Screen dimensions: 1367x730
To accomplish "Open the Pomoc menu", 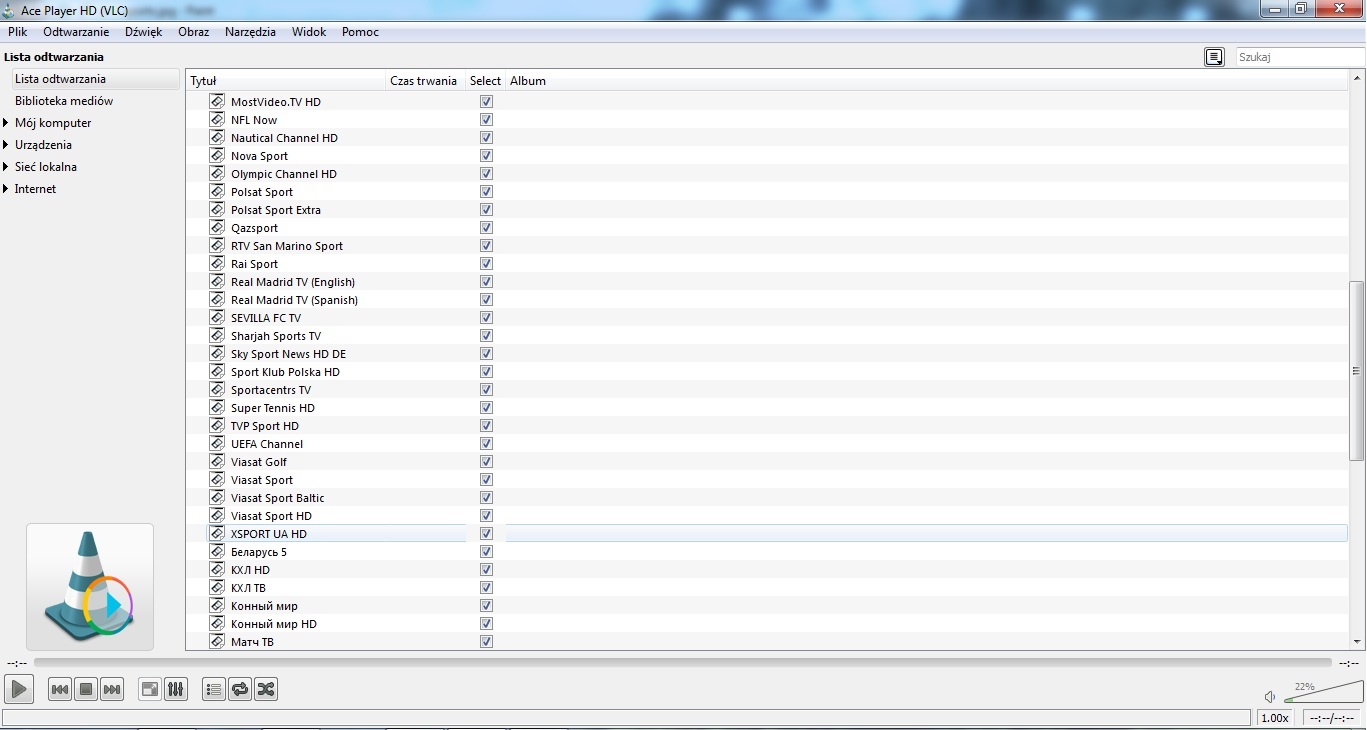I will (360, 32).
